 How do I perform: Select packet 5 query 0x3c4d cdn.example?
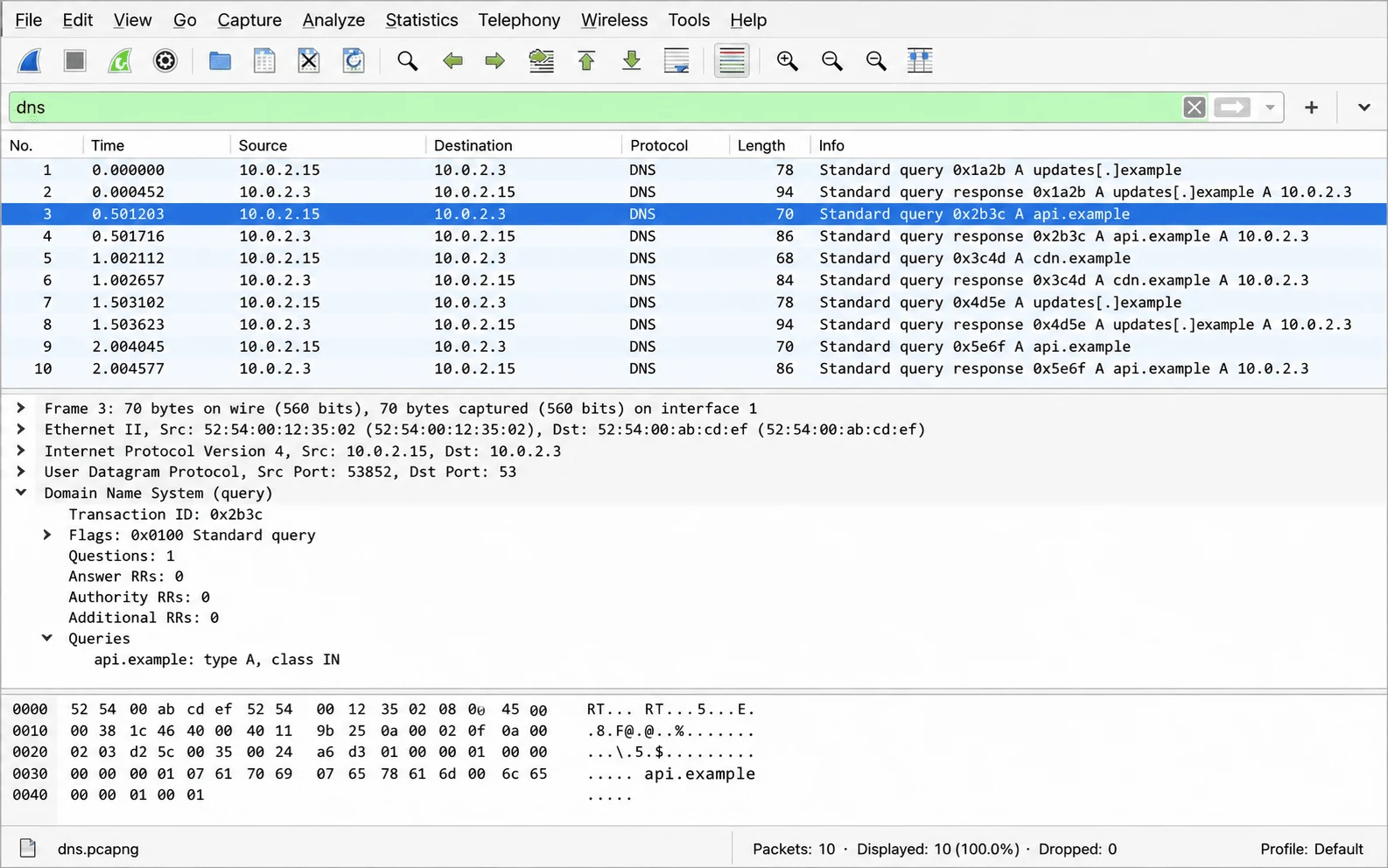tap(694, 258)
